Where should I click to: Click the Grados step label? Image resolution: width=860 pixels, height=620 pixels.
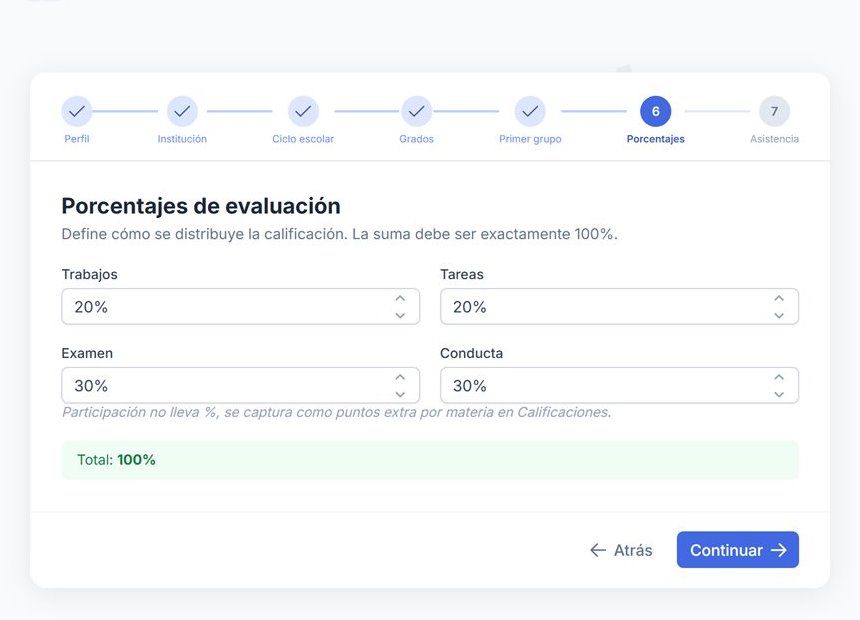coord(416,139)
